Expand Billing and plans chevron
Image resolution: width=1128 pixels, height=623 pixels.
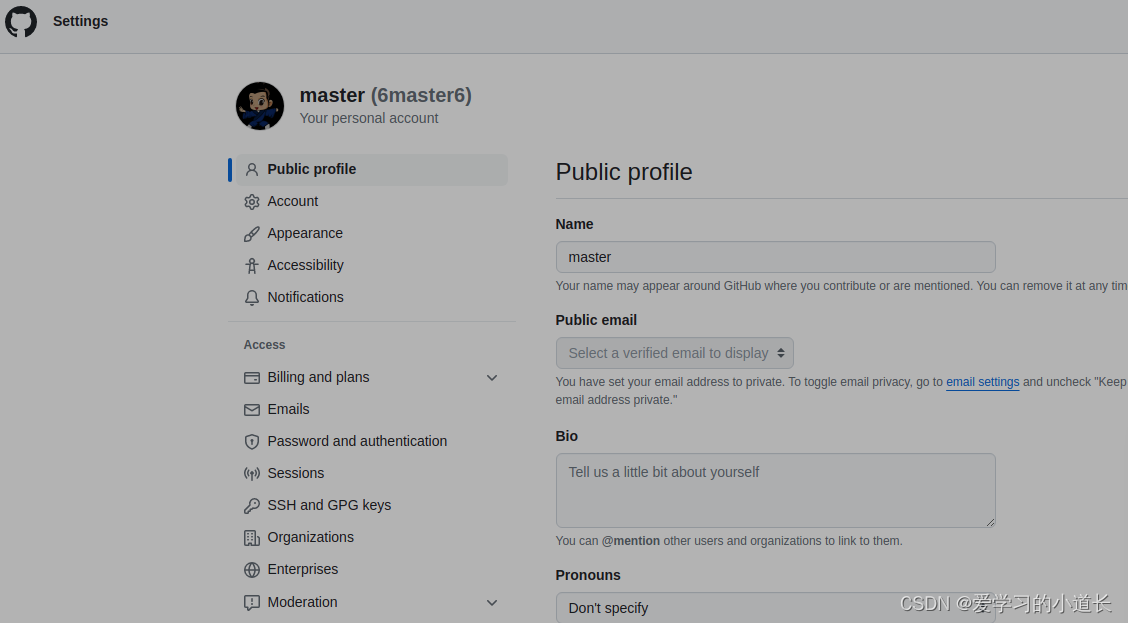[x=492, y=378]
